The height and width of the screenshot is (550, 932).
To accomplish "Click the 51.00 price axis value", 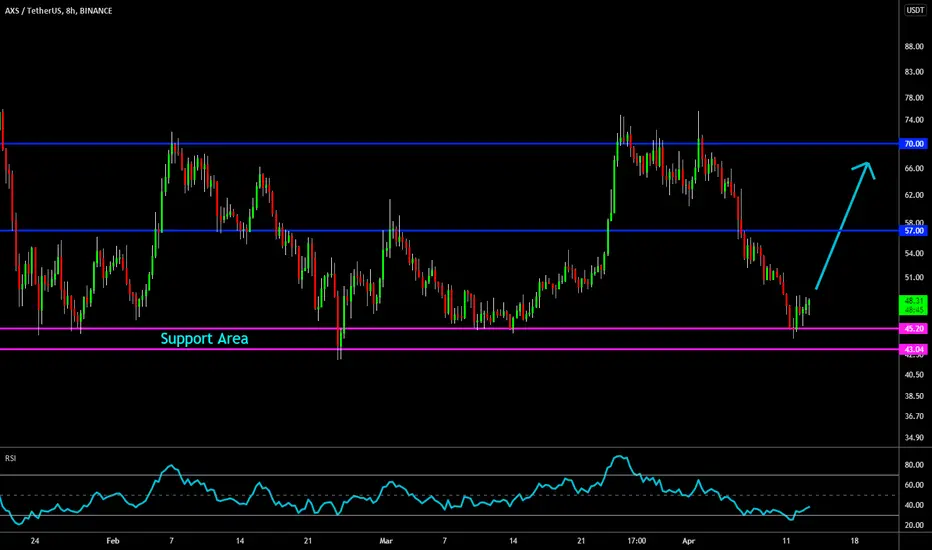I will coord(914,278).
